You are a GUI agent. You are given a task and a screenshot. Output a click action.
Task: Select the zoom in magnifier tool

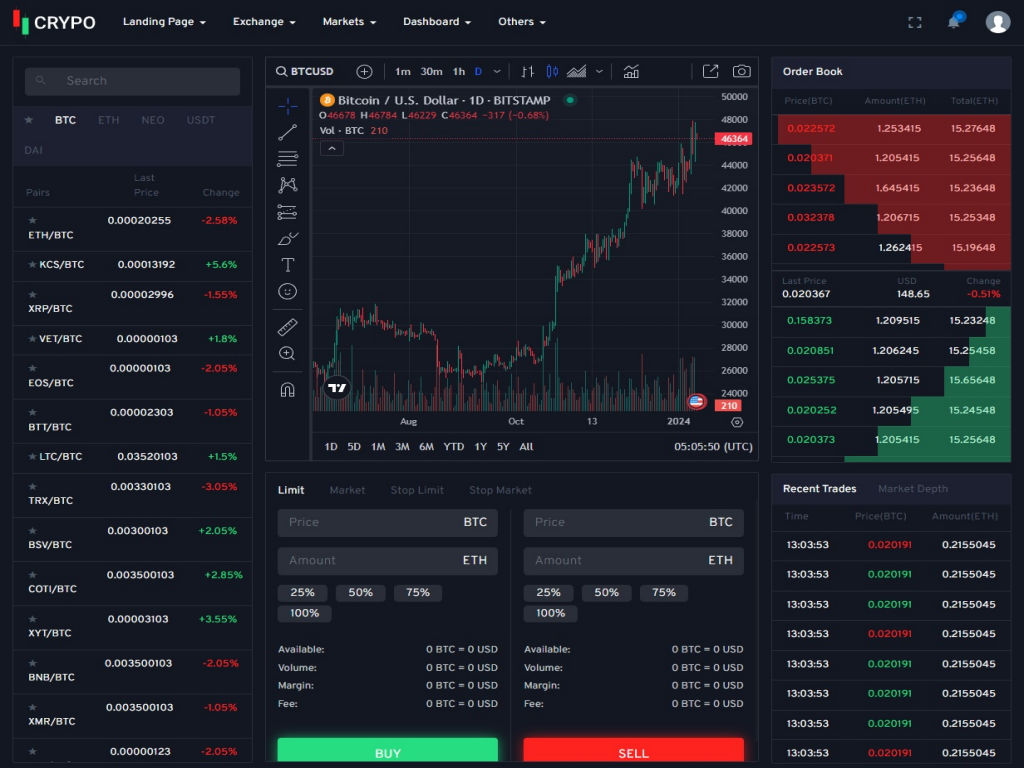click(287, 353)
